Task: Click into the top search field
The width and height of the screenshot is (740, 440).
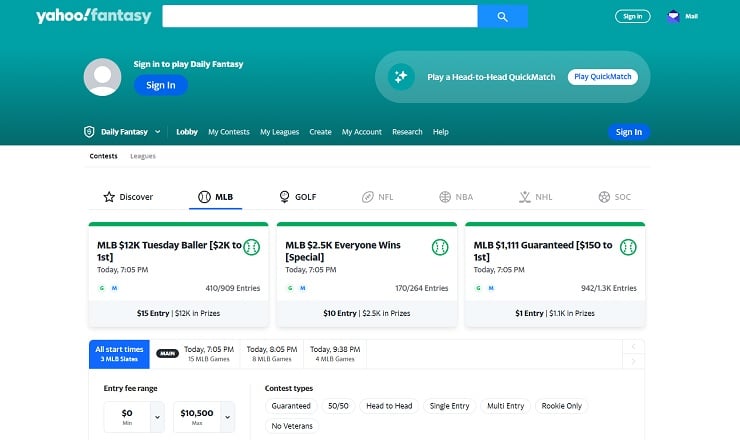Action: (320, 17)
